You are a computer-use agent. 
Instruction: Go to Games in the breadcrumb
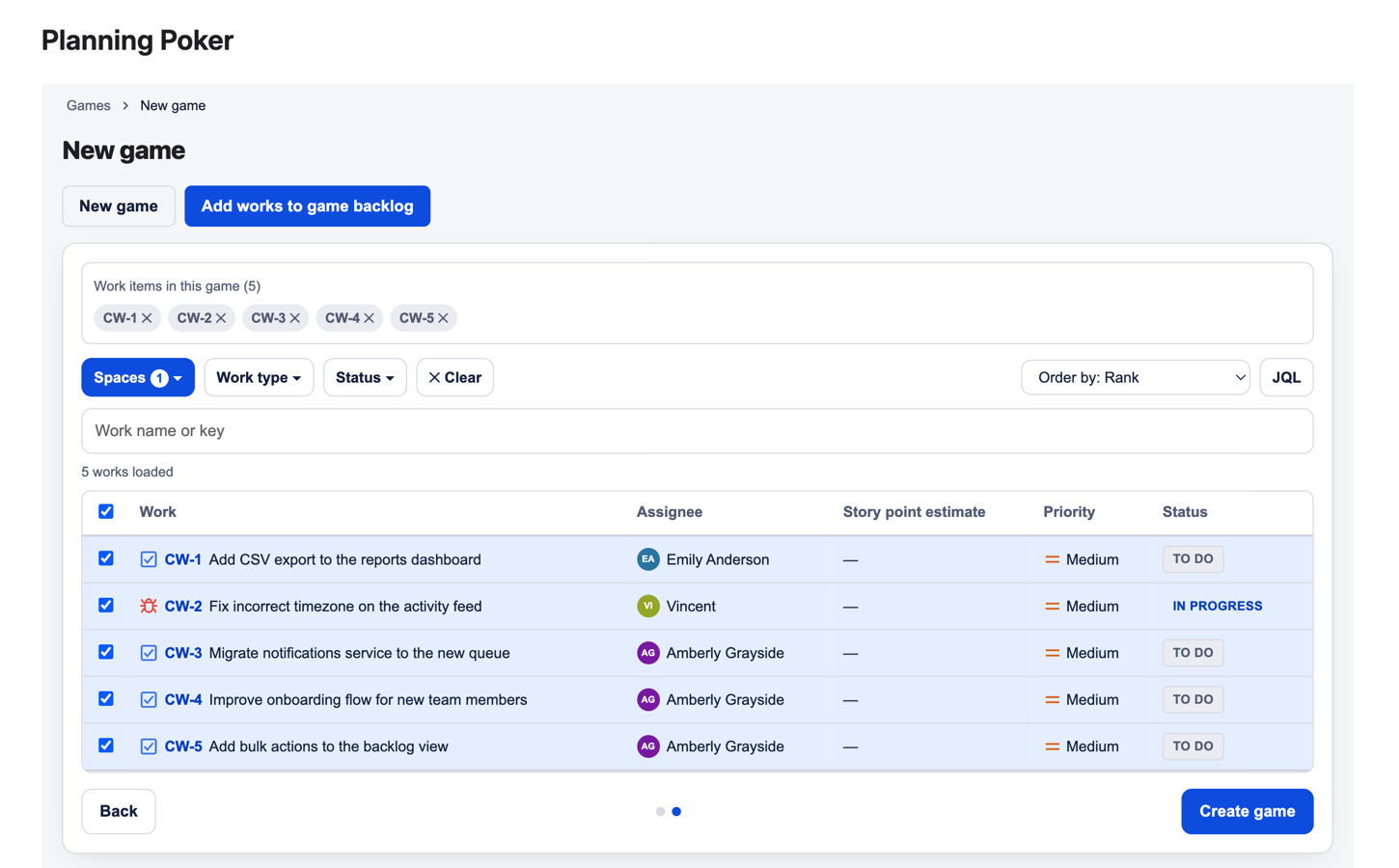point(89,106)
